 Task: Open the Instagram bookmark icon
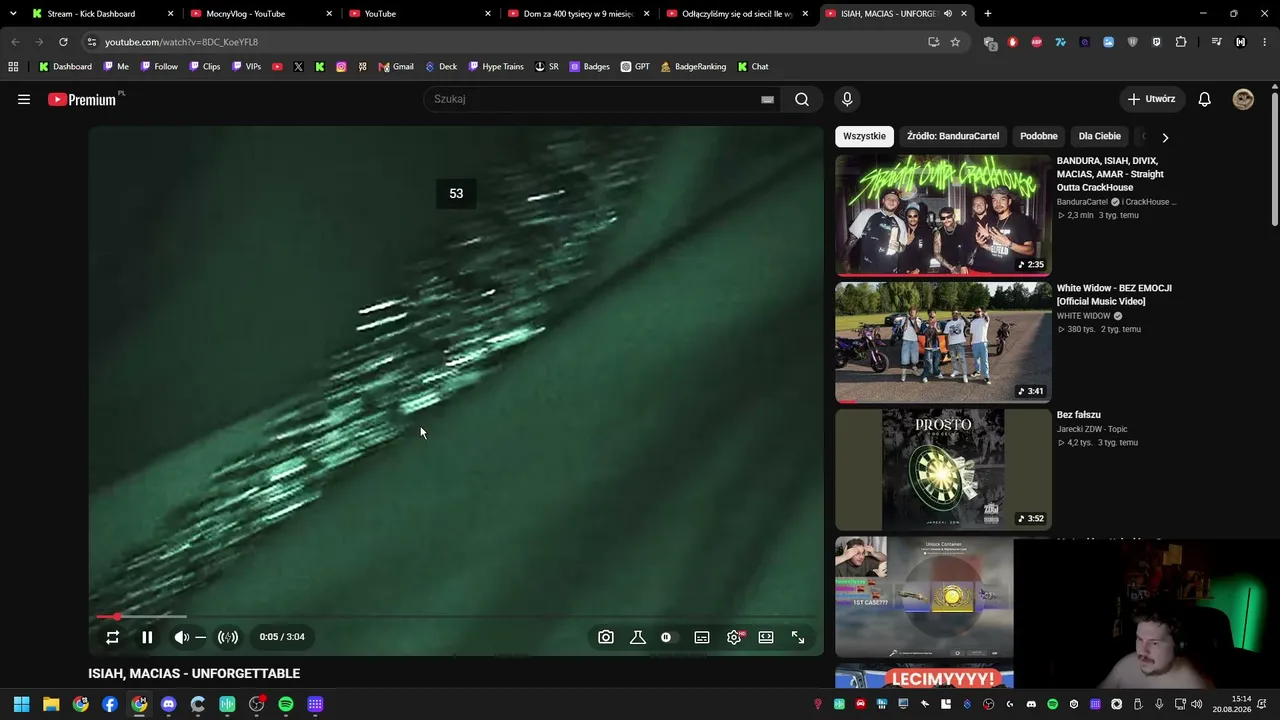pyautogui.click(x=341, y=67)
